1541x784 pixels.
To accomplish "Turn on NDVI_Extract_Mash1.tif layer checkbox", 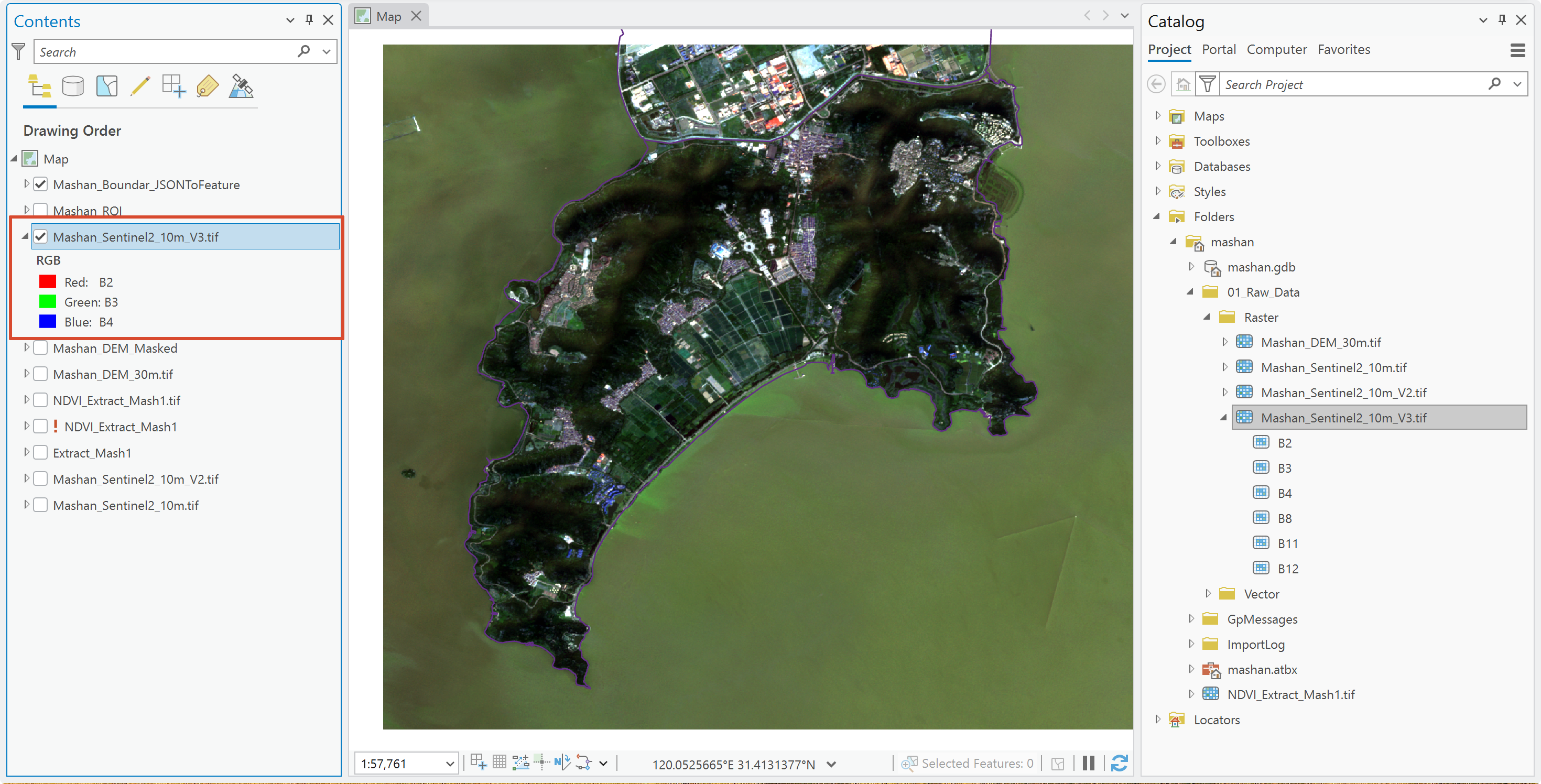I will (41, 400).
